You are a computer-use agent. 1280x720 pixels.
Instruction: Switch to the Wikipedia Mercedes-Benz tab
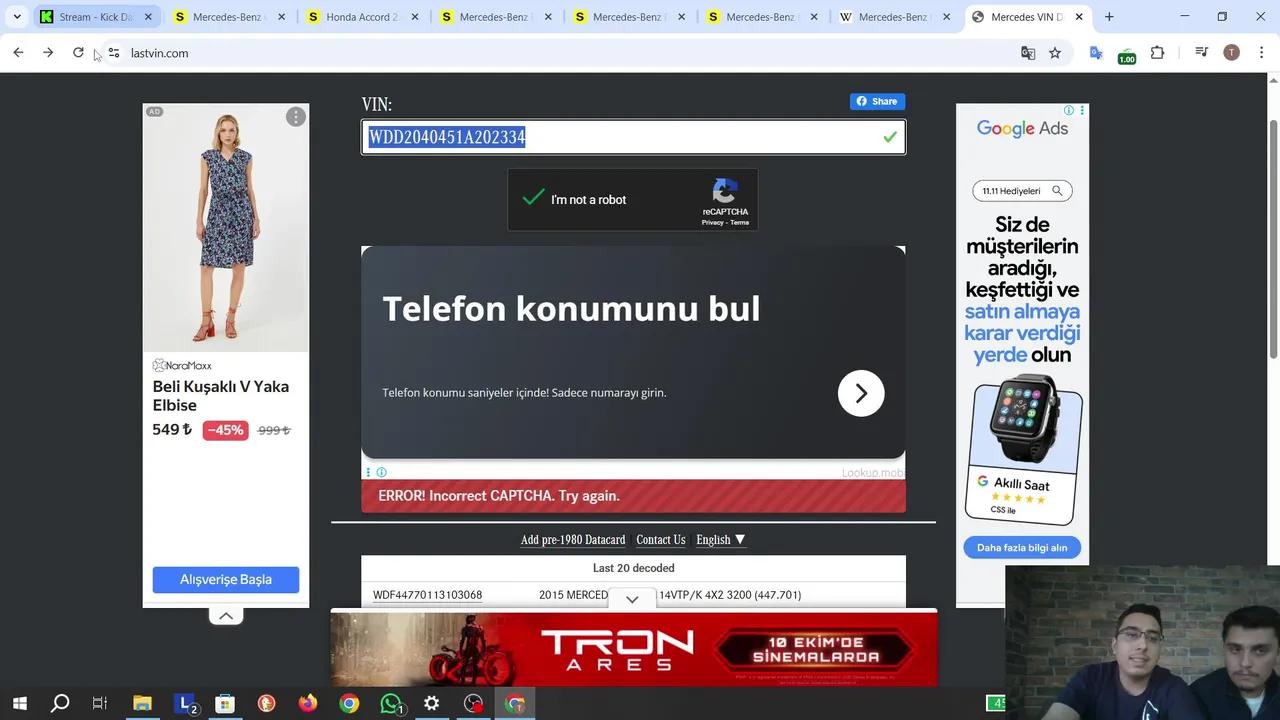896,17
